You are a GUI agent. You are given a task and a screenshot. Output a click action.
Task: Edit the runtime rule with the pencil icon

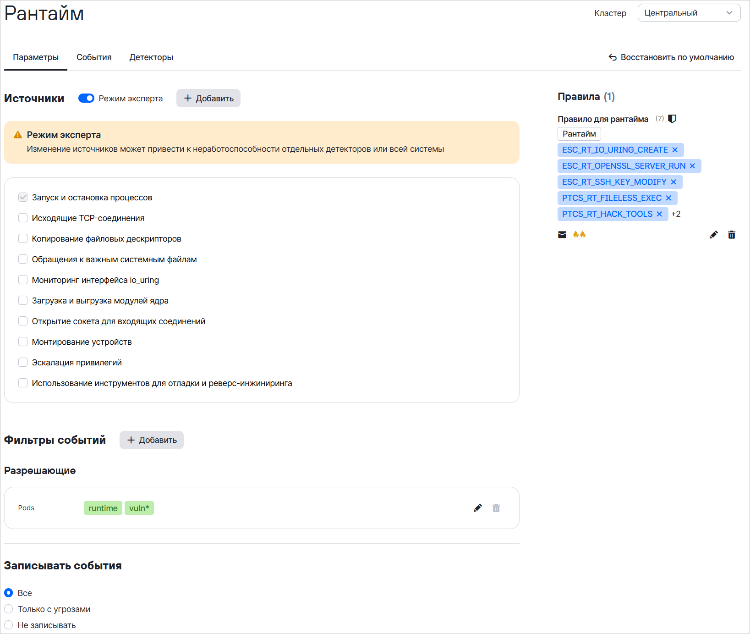pos(714,234)
